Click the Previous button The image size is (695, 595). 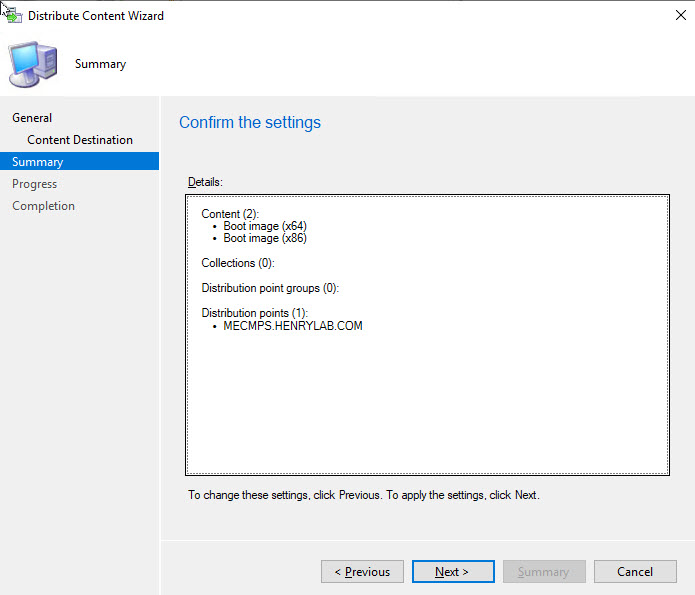tap(362, 572)
